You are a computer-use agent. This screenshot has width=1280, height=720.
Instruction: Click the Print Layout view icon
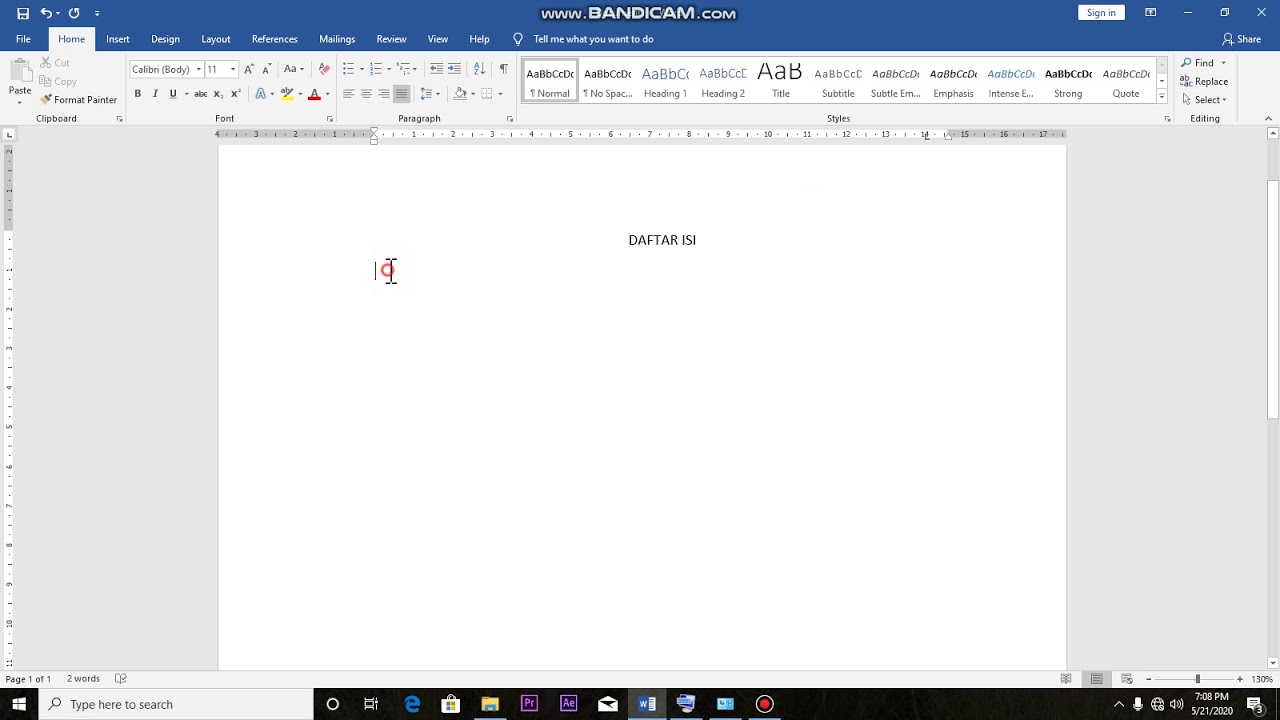pyautogui.click(x=1096, y=679)
